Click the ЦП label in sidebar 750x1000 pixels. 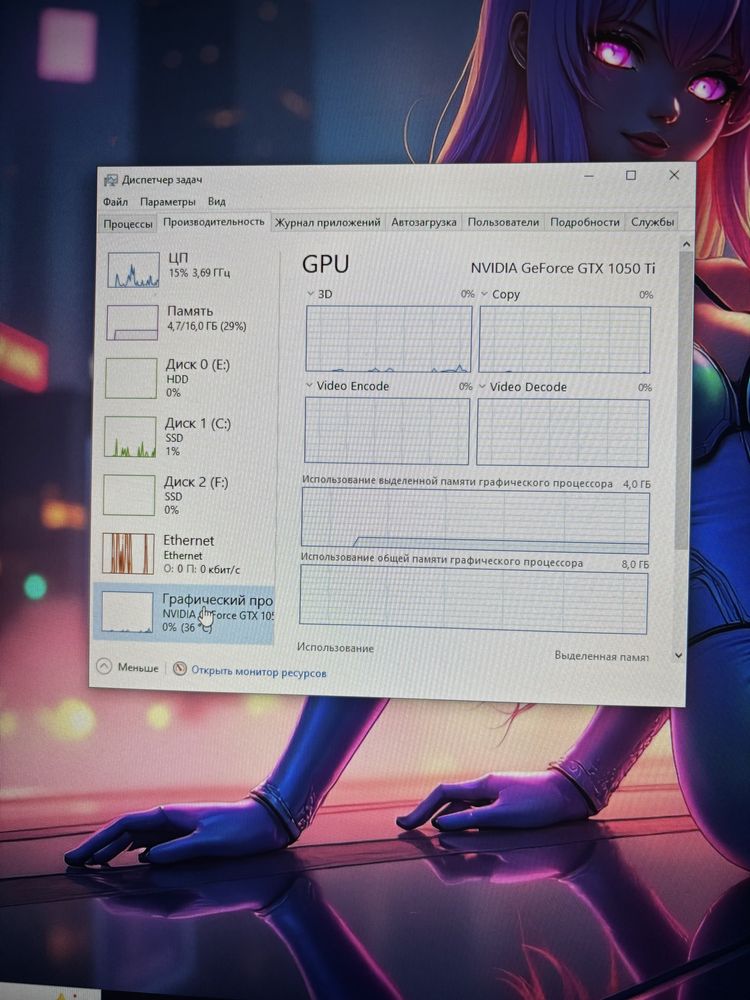tap(178, 258)
